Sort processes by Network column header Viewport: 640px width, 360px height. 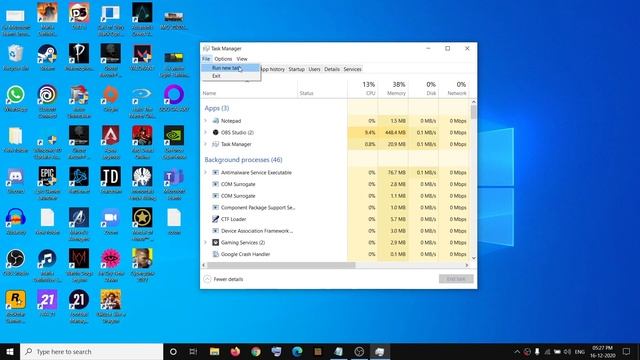[453, 89]
